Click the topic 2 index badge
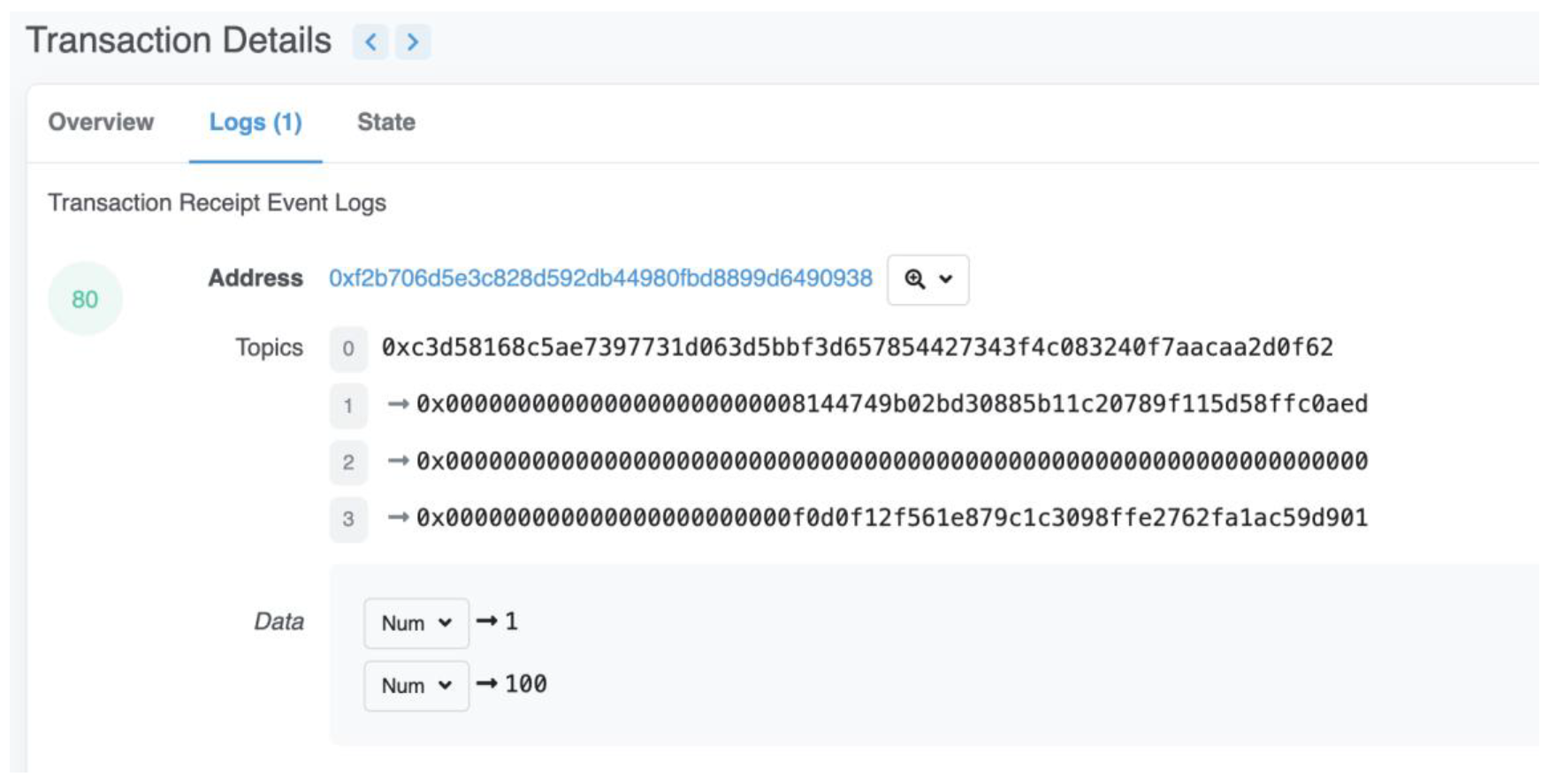This screenshot has width=1549, height=784. 348,462
